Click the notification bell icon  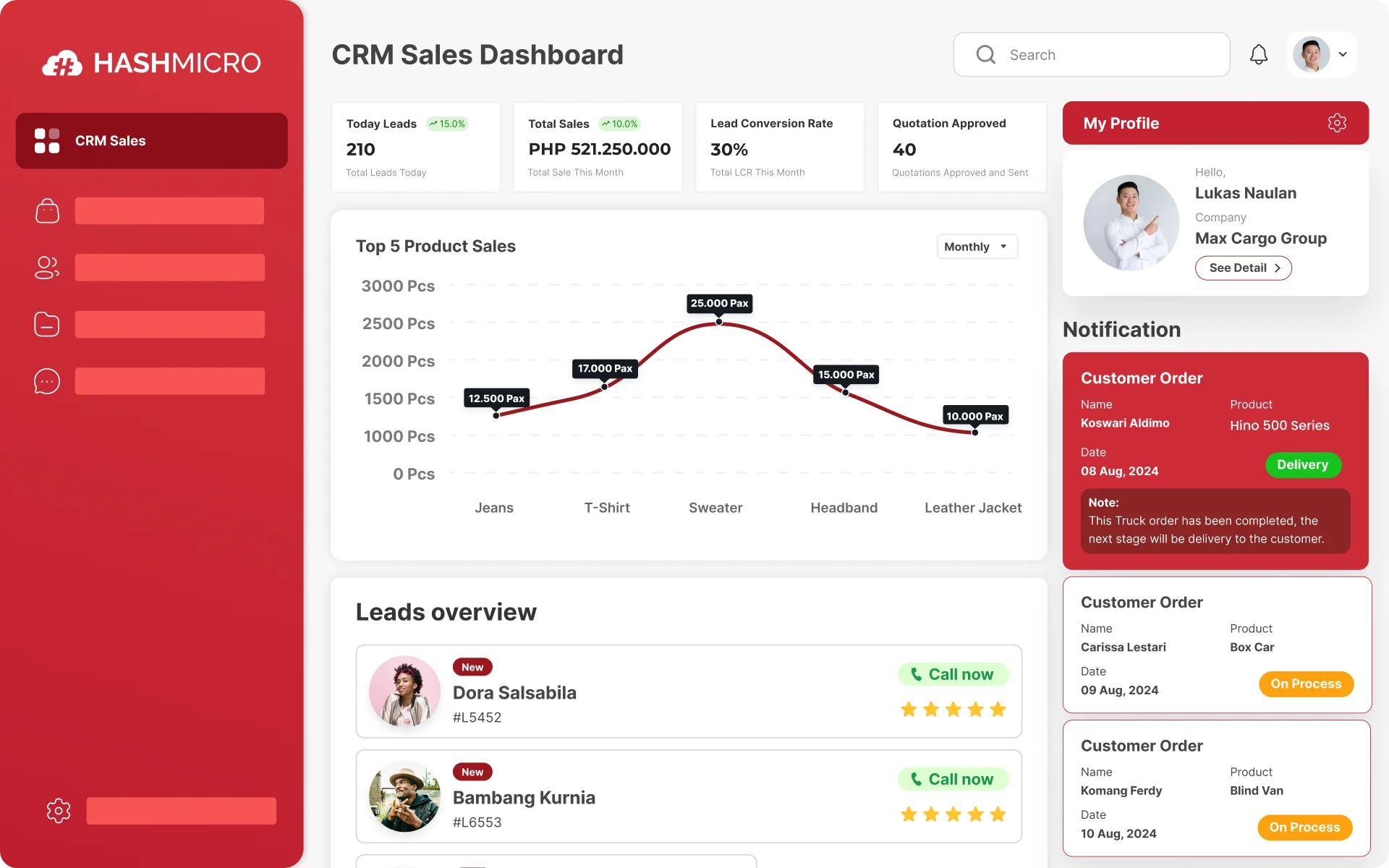point(1259,55)
